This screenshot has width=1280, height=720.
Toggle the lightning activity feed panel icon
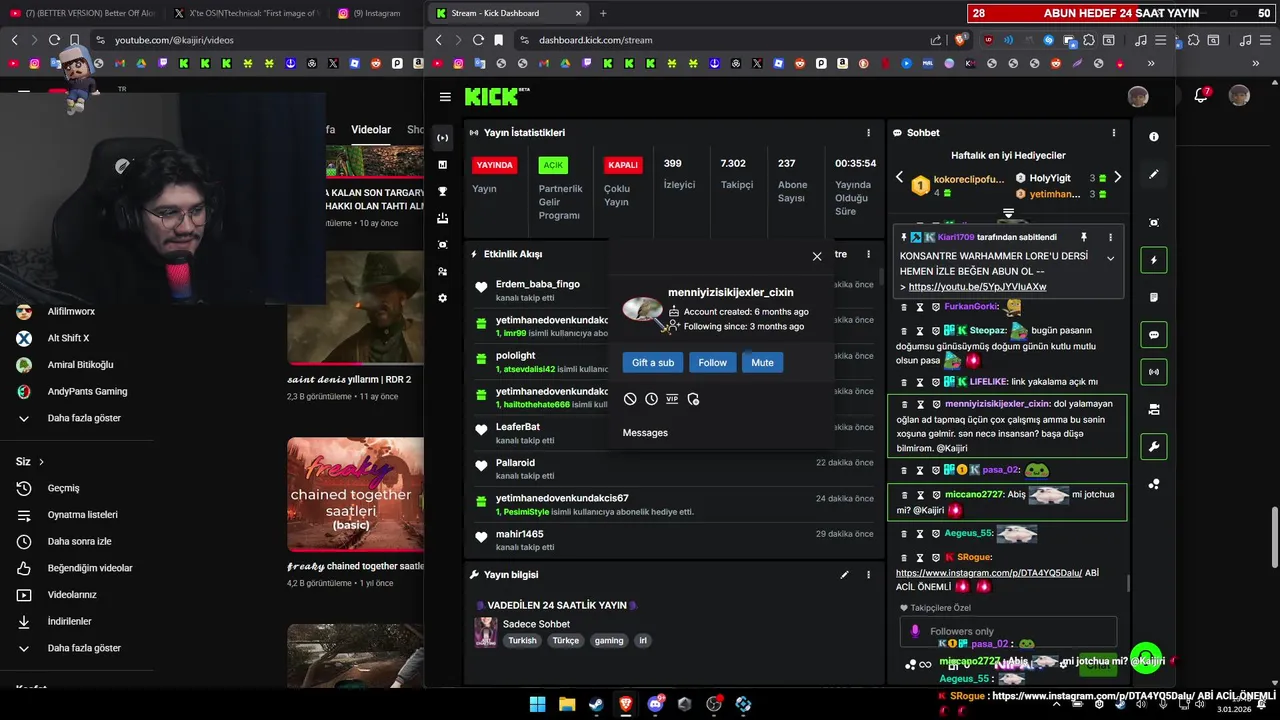click(x=1154, y=260)
